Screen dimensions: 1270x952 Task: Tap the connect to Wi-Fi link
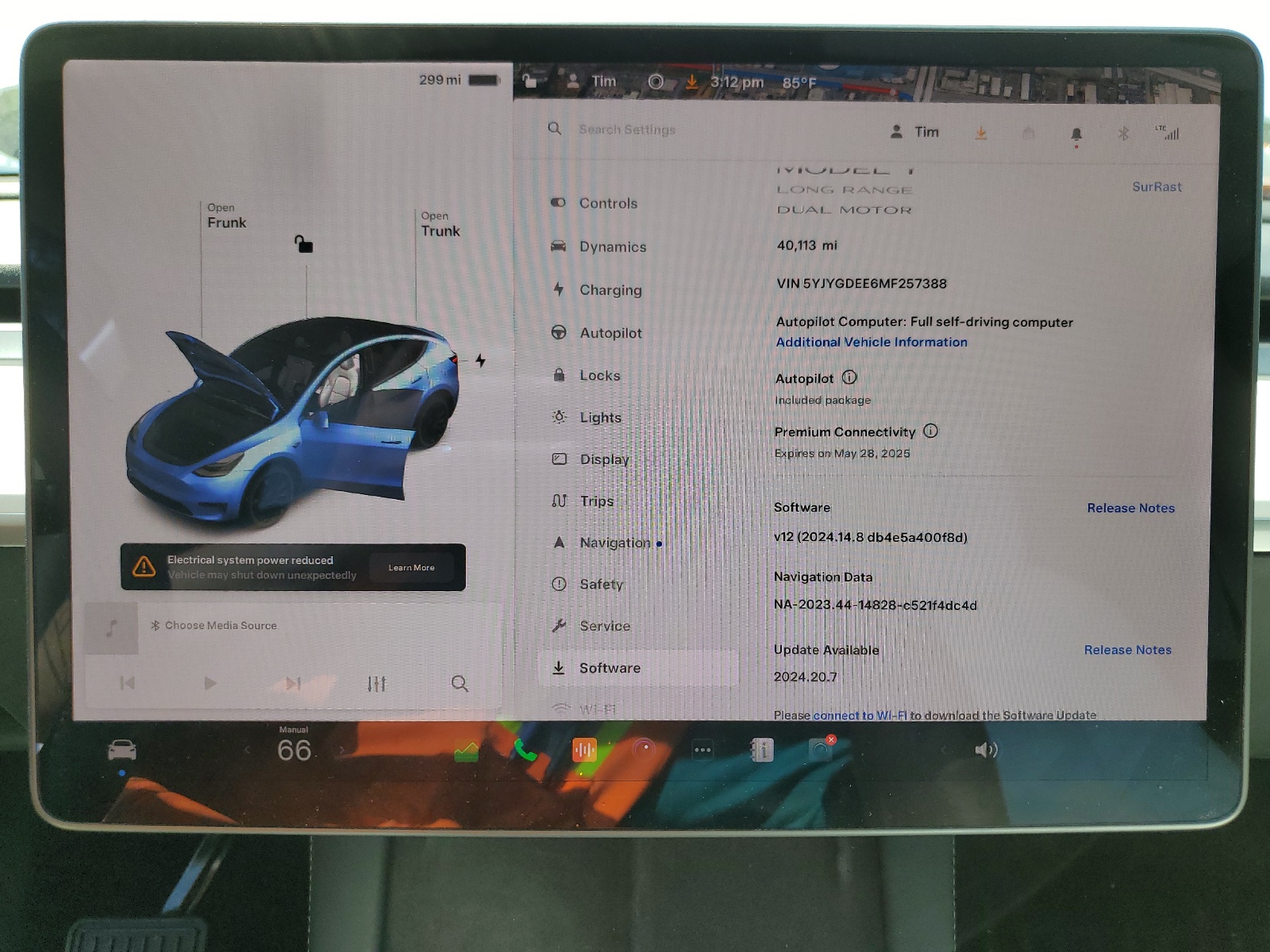point(860,715)
